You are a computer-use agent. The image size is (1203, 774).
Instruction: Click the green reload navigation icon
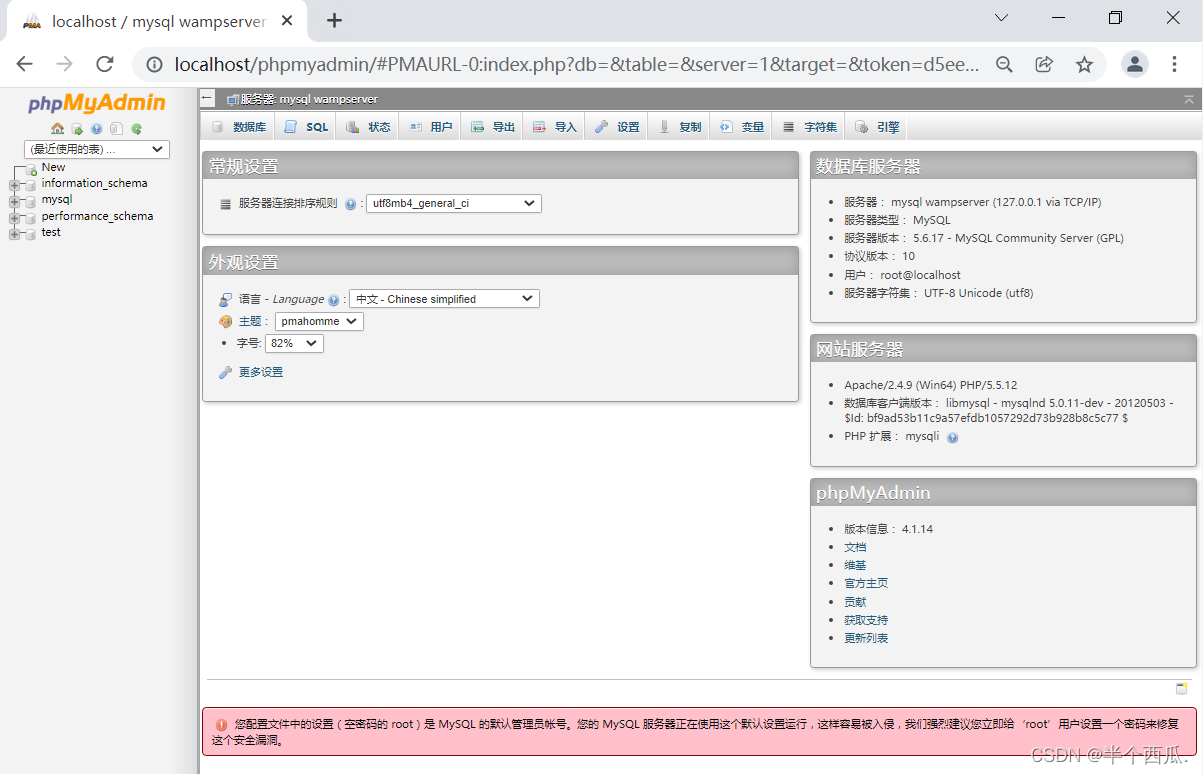click(x=136, y=129)
